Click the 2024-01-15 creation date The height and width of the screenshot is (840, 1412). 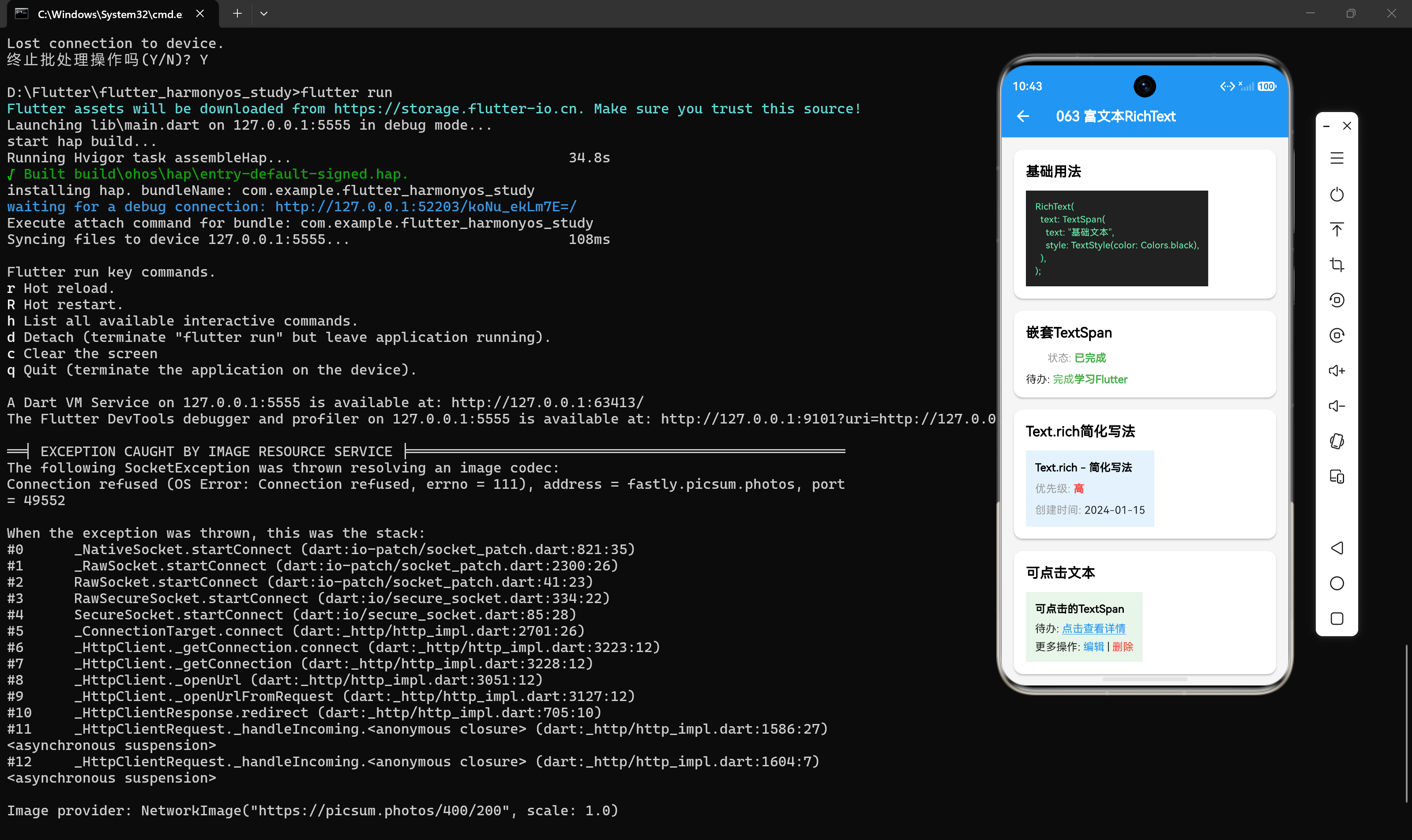pyautogui.click(x=1114, y=510)
